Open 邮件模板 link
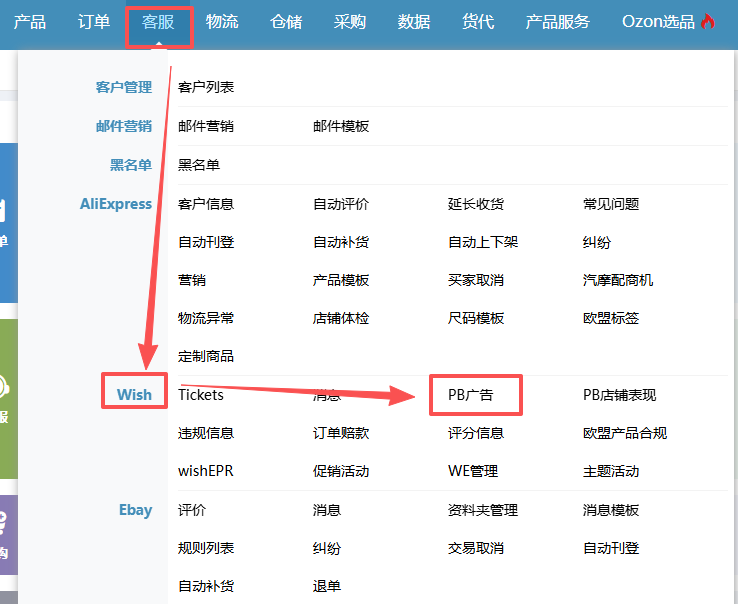Screen dimensions: 738x604 341,126
